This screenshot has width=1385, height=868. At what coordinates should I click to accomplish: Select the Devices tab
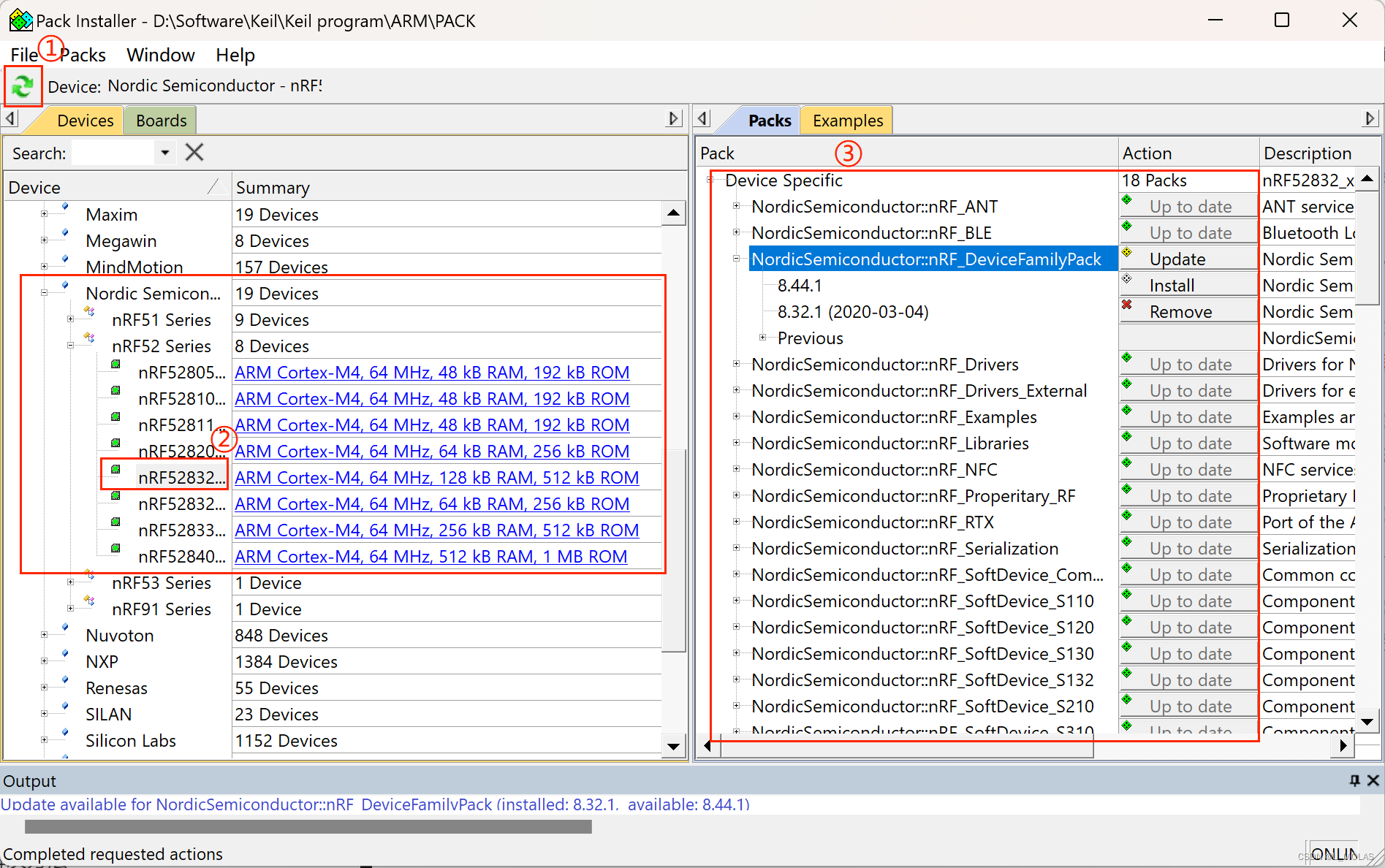[x=85, y=121]
